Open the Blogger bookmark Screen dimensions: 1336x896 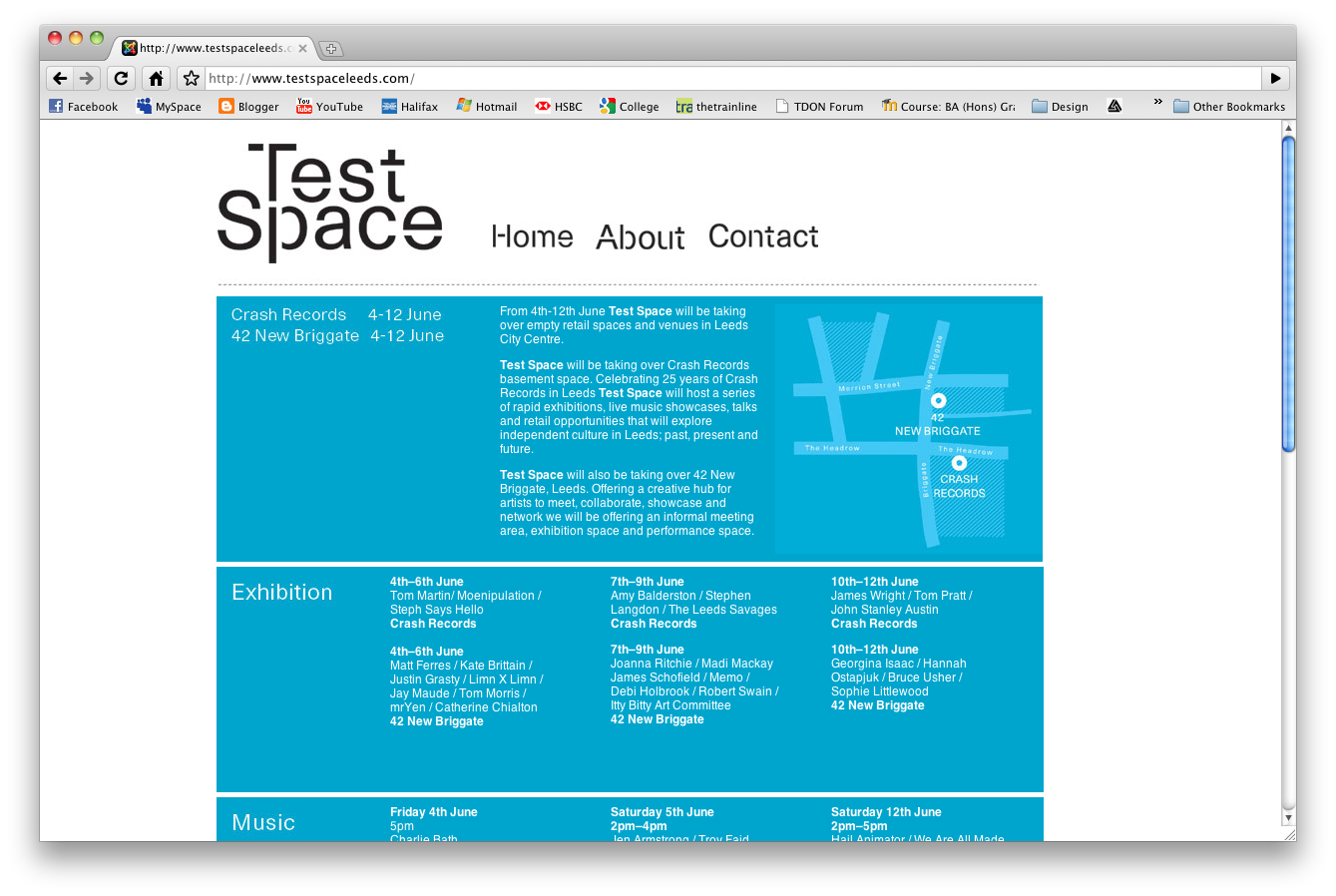coord(248,106)
